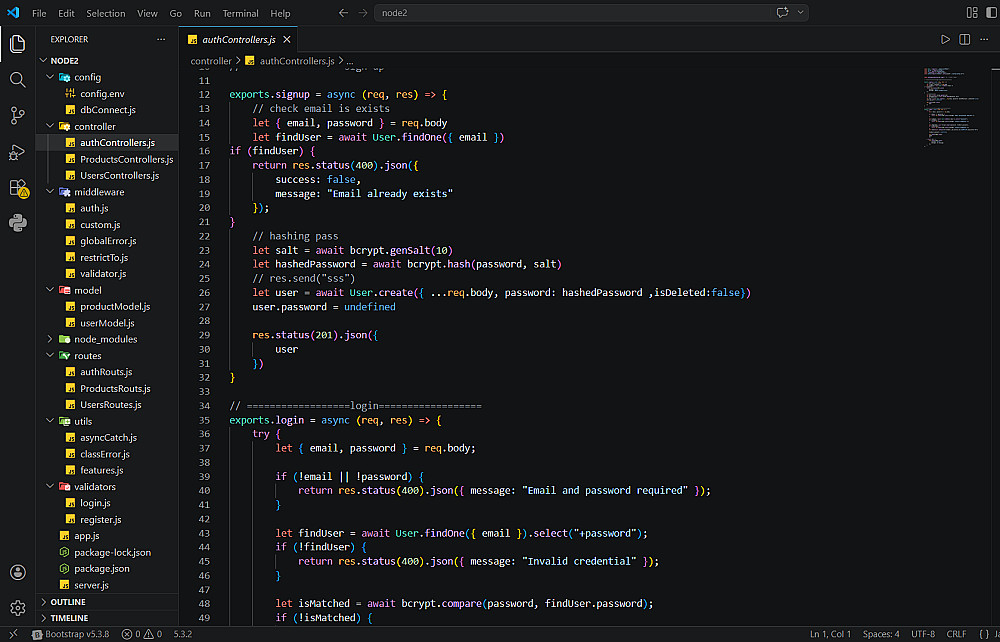Open the Manage gear icon
This screenshot has width=1000, height=642.
[x=17, y=608]
